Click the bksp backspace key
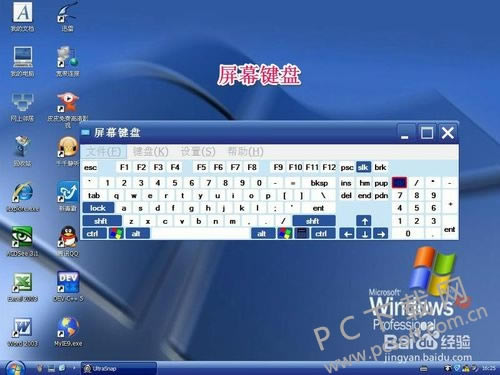The image size is (500, 375). [319, 183]
